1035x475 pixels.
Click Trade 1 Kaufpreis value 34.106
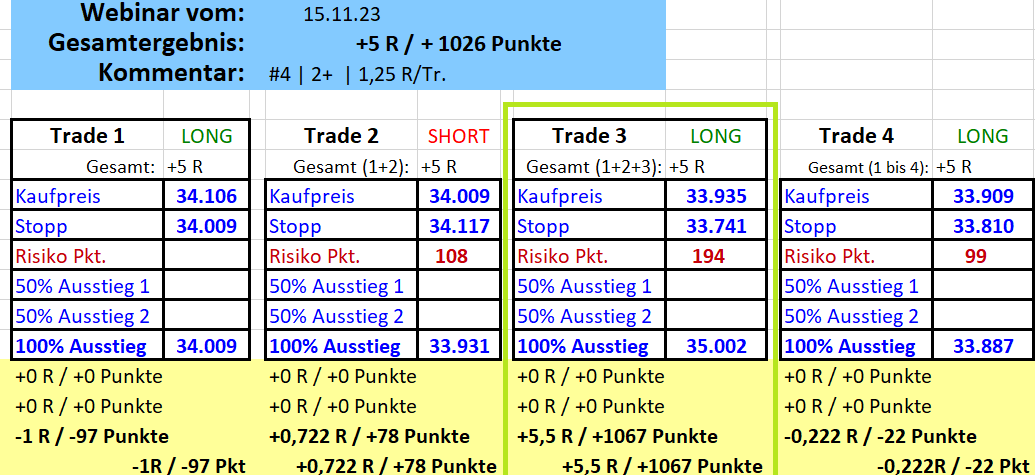click(x=206, y=197)
